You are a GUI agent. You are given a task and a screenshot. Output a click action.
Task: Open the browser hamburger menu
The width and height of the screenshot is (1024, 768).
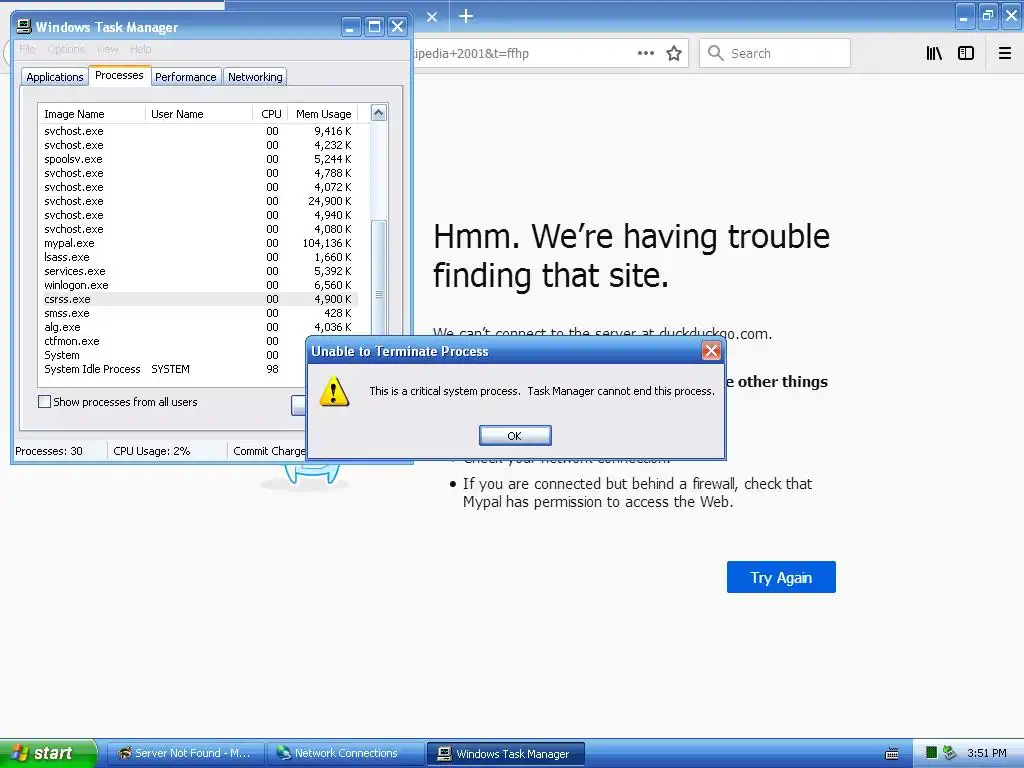1005,53
